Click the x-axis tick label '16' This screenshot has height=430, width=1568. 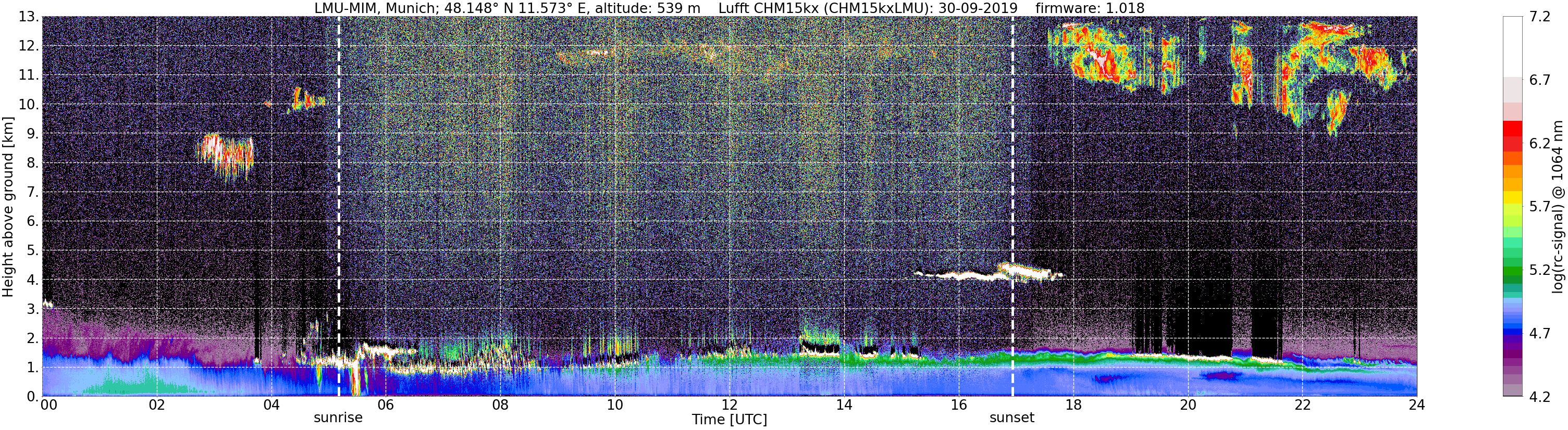point(959,405)
